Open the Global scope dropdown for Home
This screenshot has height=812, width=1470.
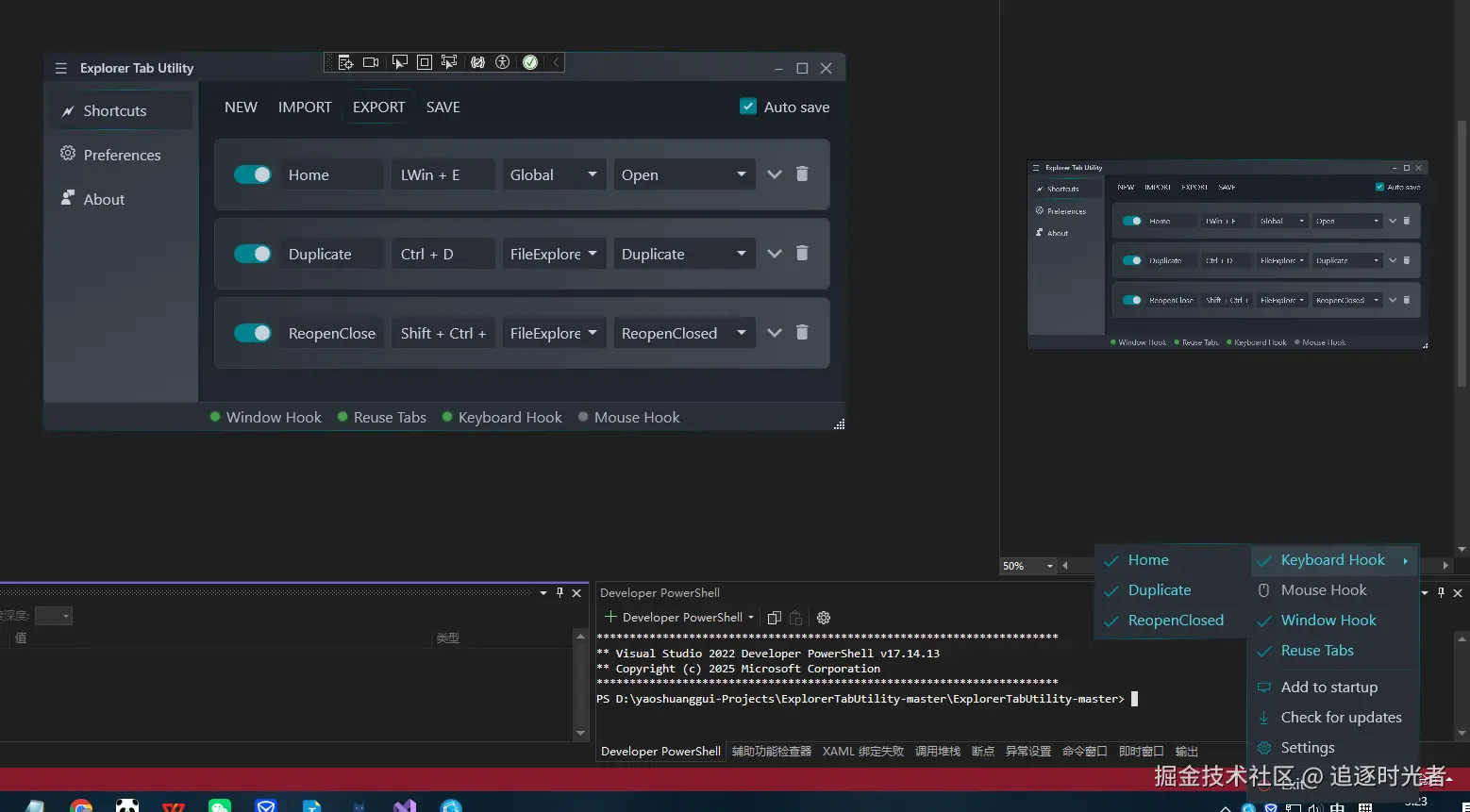click(x=554, y=174)
